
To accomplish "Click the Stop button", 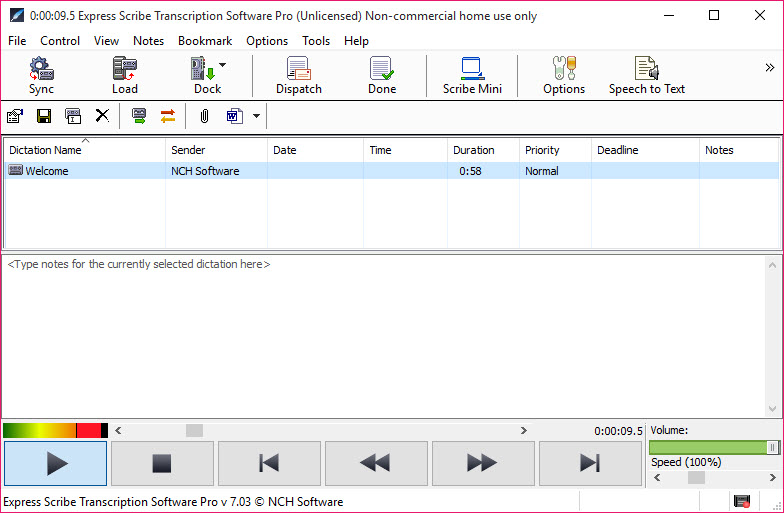I will [162, 463].
